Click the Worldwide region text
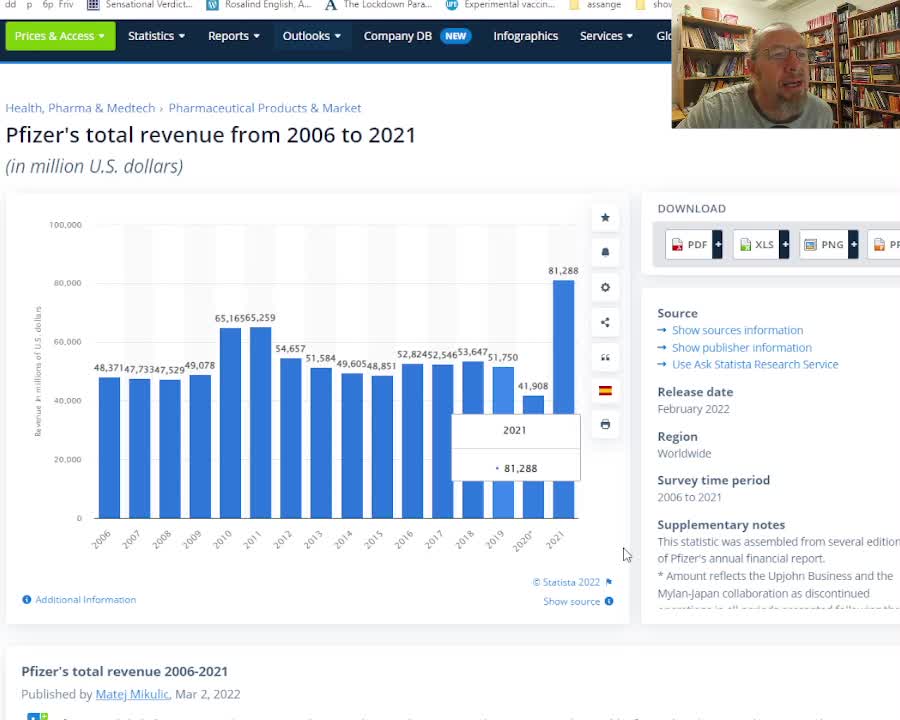The image size is (900, 720). point(684,453)
